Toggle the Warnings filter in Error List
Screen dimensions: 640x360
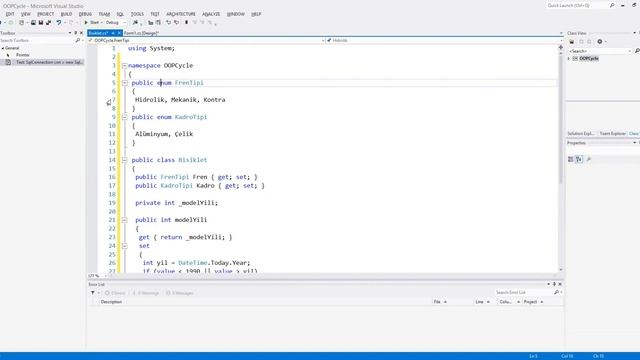[x=146, y=293]
